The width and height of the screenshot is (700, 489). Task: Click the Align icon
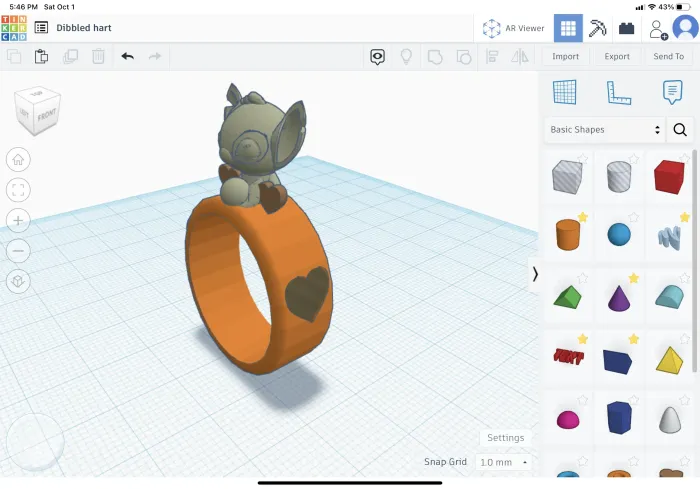click(x=492, y=57)
